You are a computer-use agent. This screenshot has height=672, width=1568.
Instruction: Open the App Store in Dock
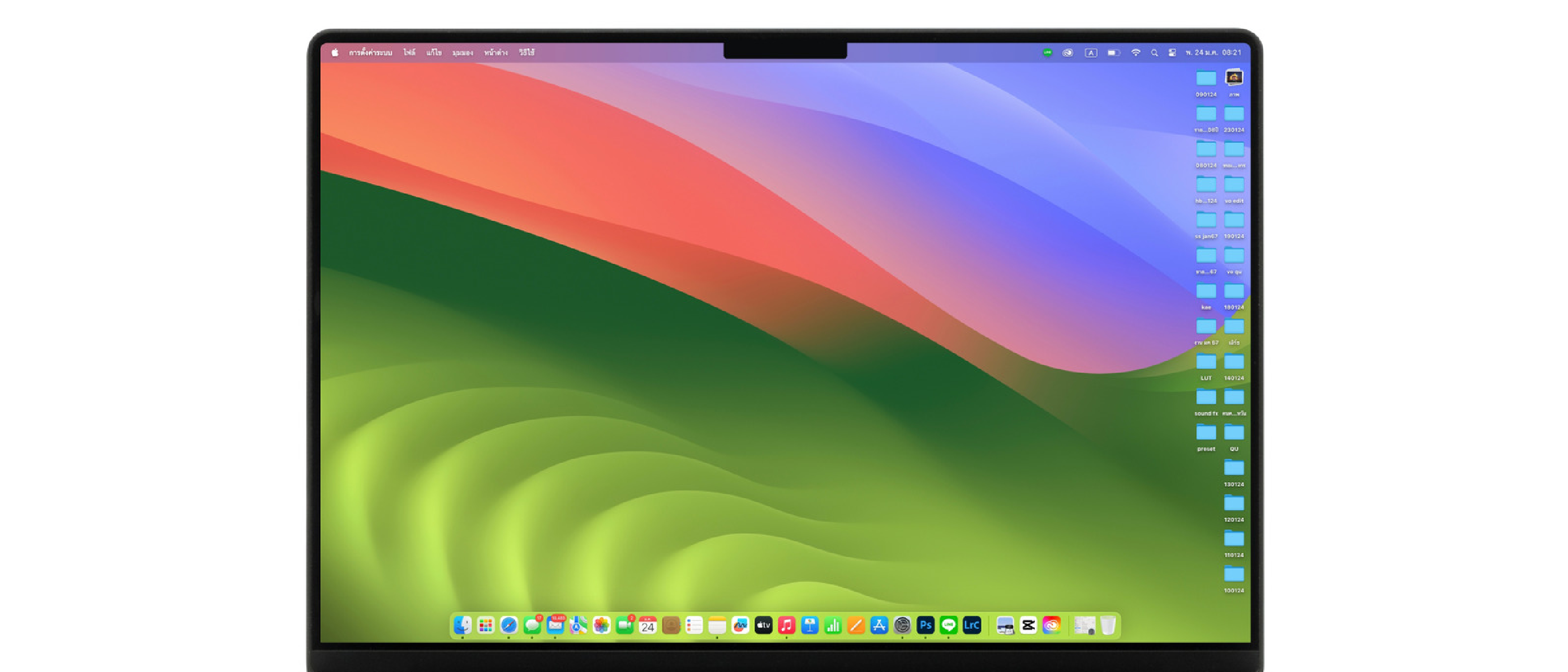[879, 625]
